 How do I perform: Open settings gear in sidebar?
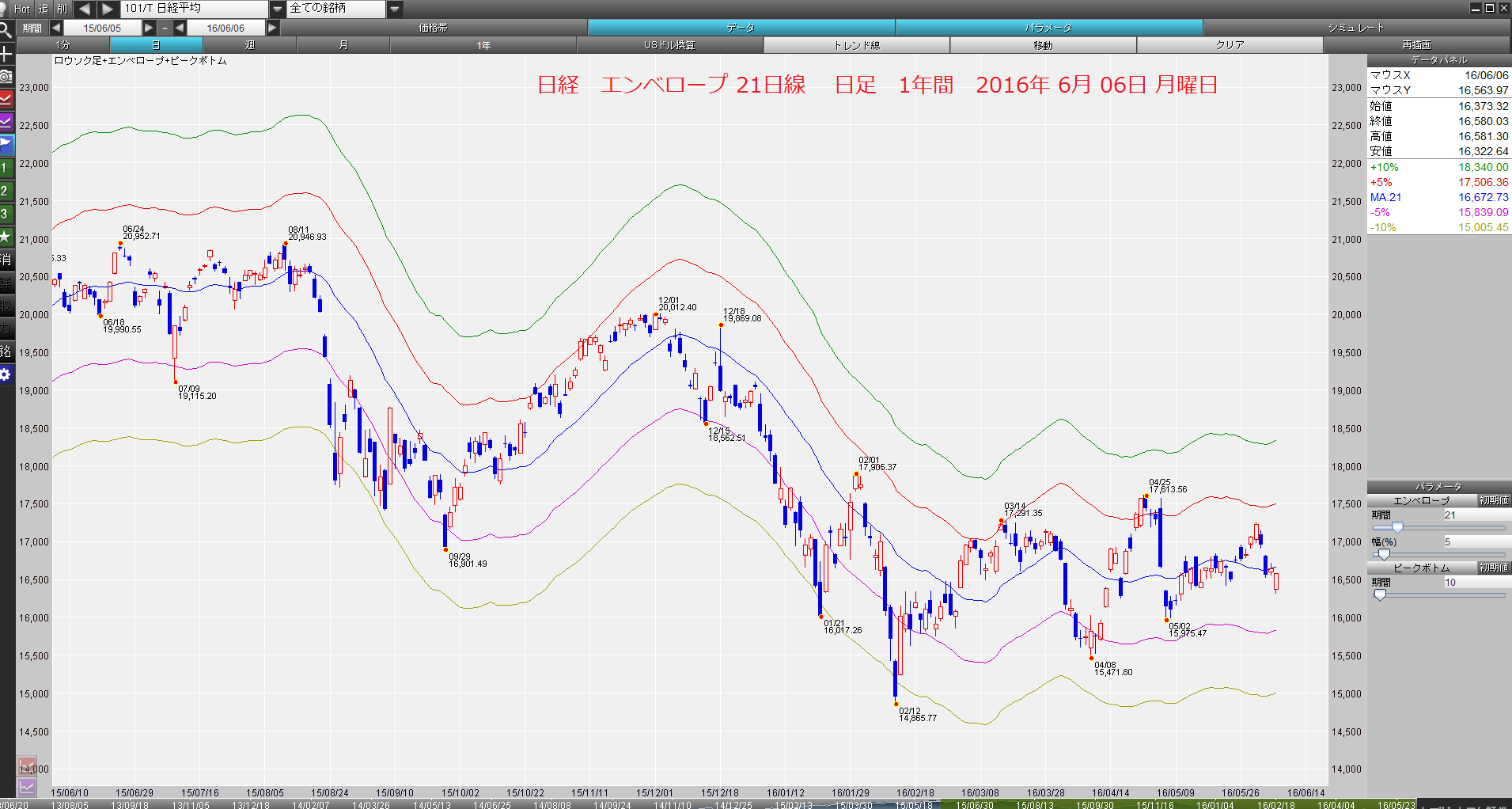6,374
